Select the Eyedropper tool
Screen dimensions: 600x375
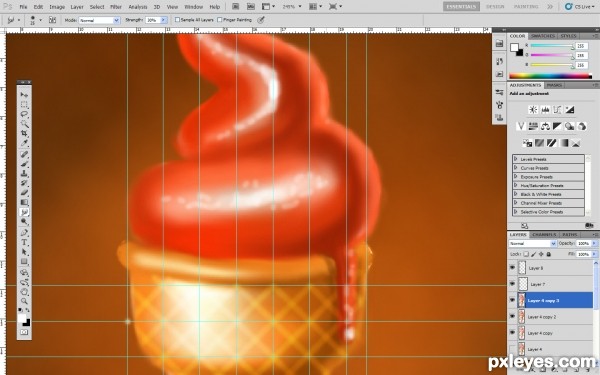pos(24,143)
